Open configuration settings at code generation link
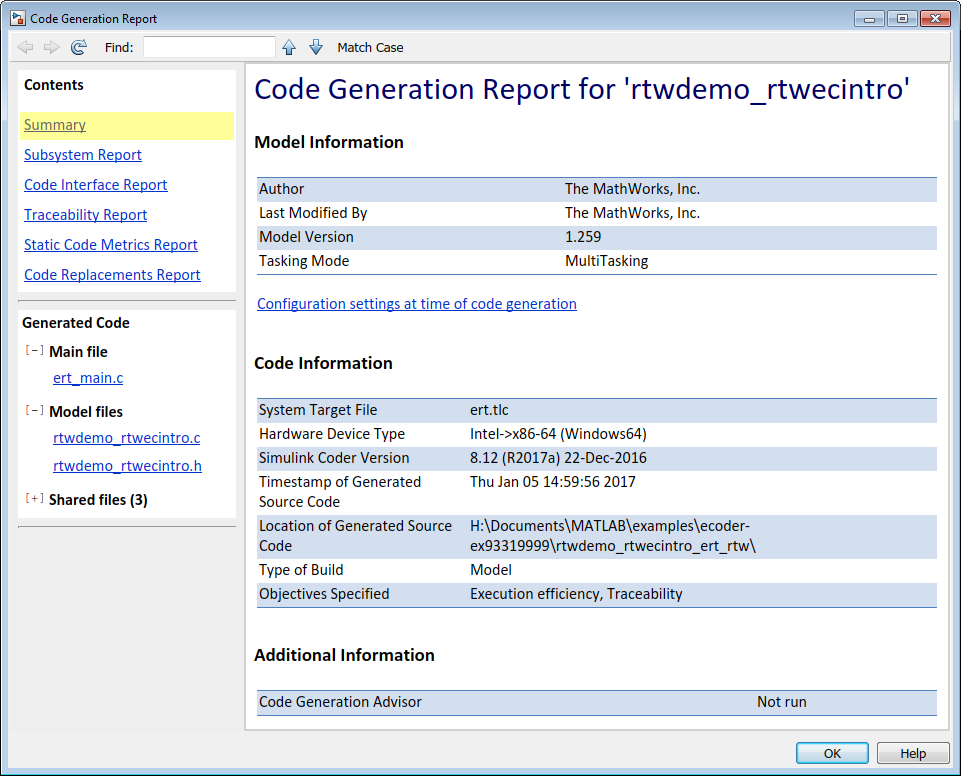961x776 pixels. point(417,304)
